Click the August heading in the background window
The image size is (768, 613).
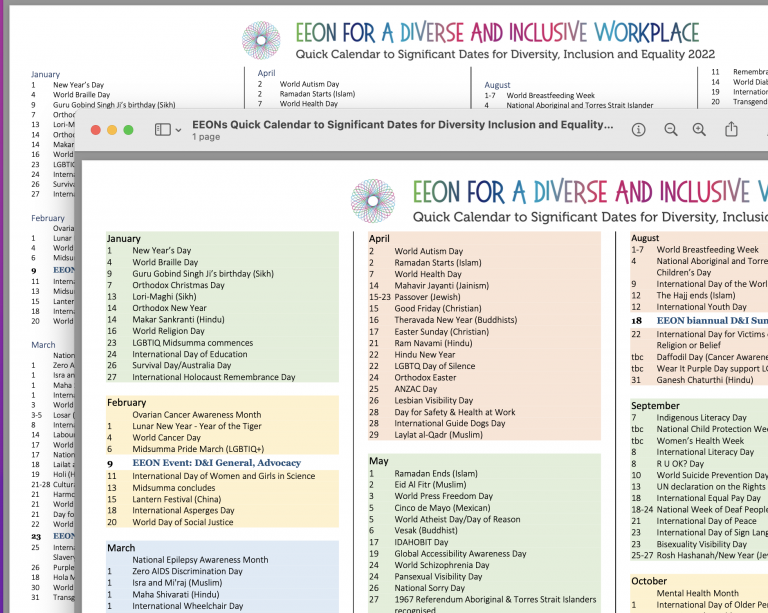coord(497,85)
